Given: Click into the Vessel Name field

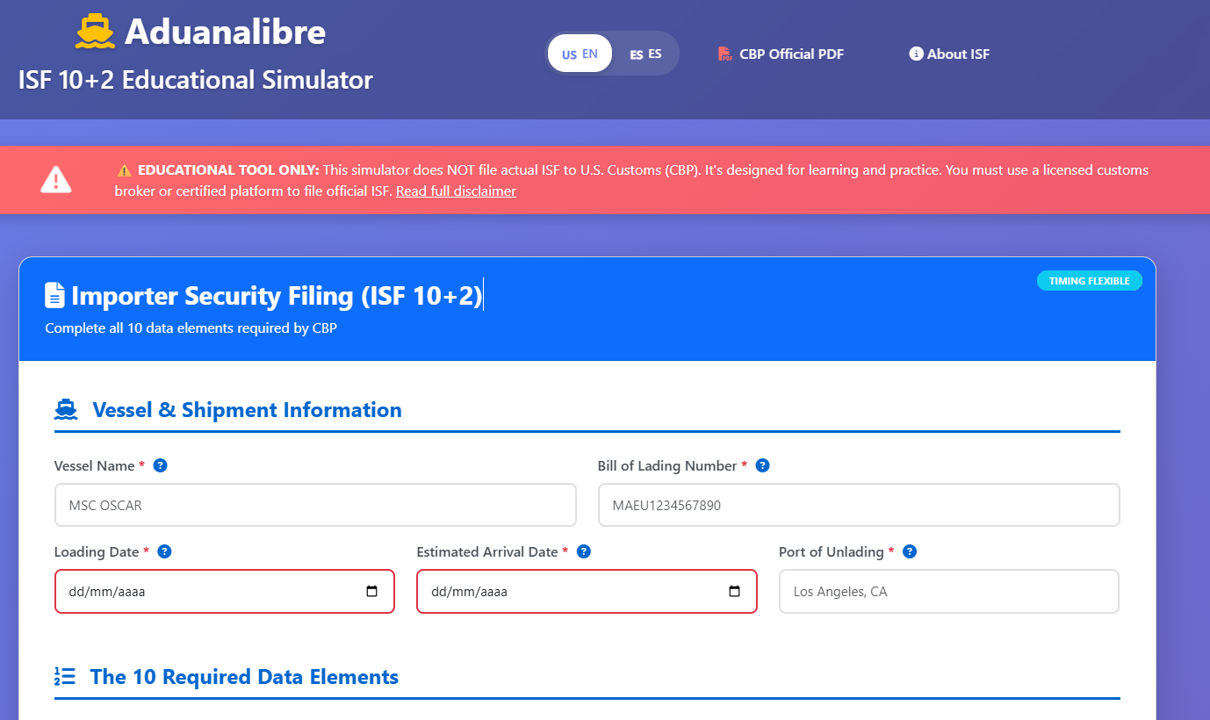Looking at the screenshot, I should click(315, 506).
